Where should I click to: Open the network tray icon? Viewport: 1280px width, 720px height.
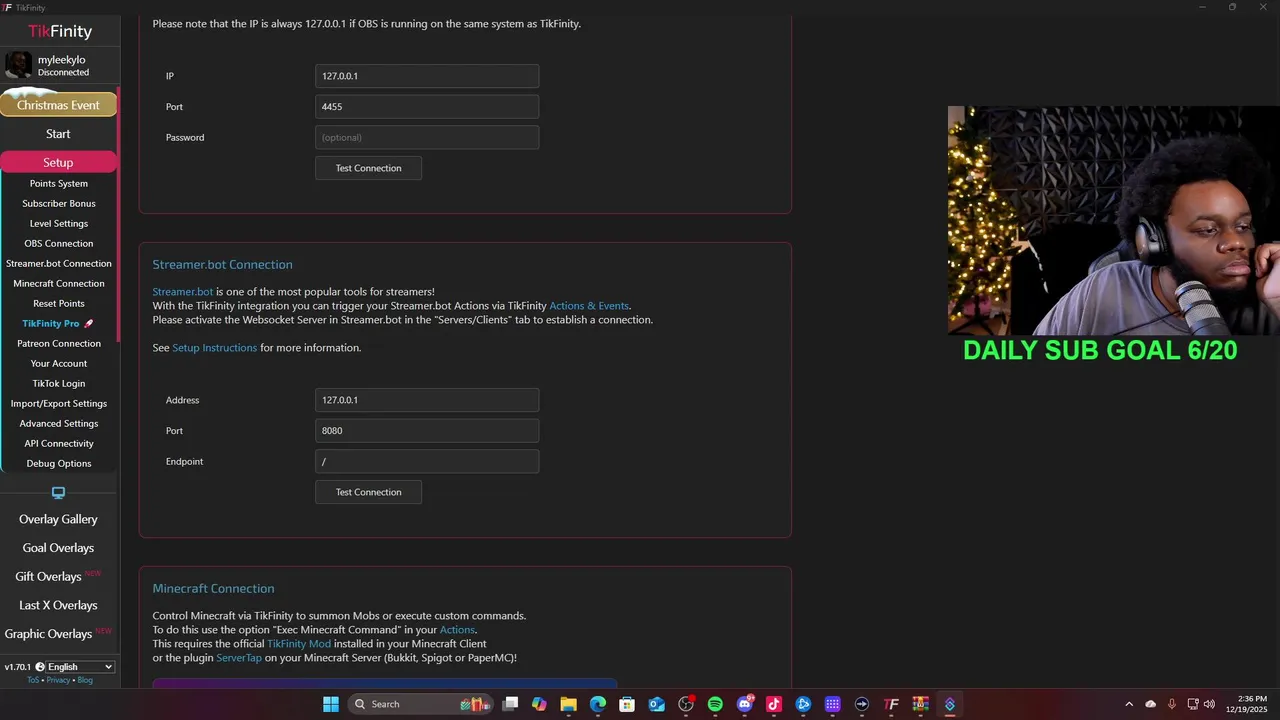(1193, 704)
